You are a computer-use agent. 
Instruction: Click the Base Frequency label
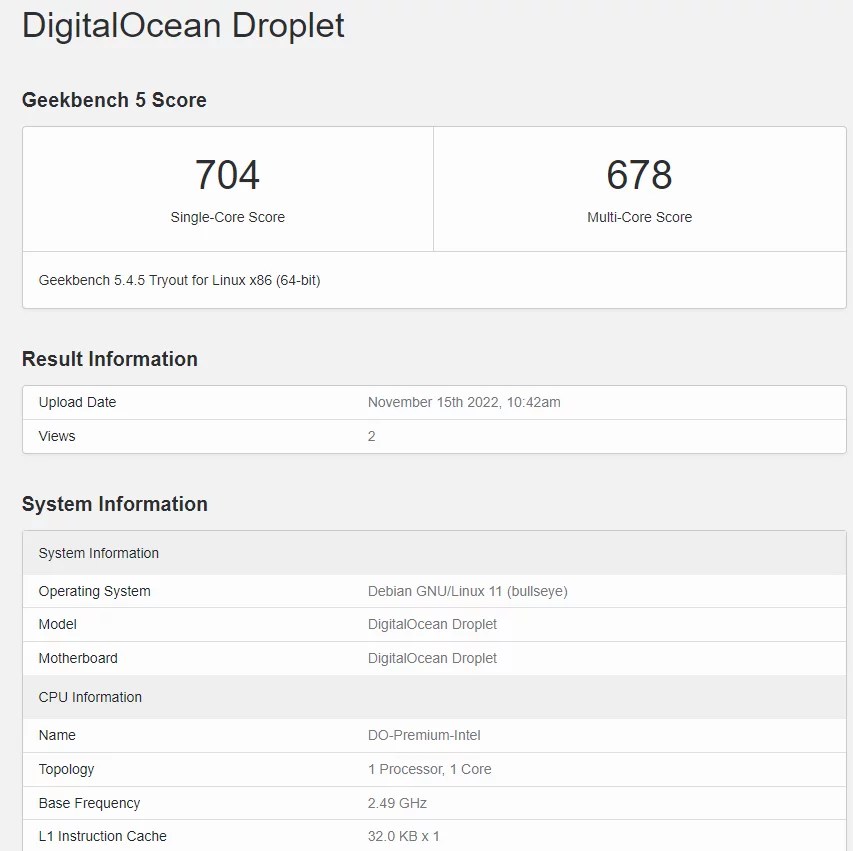tap(89, 803)
